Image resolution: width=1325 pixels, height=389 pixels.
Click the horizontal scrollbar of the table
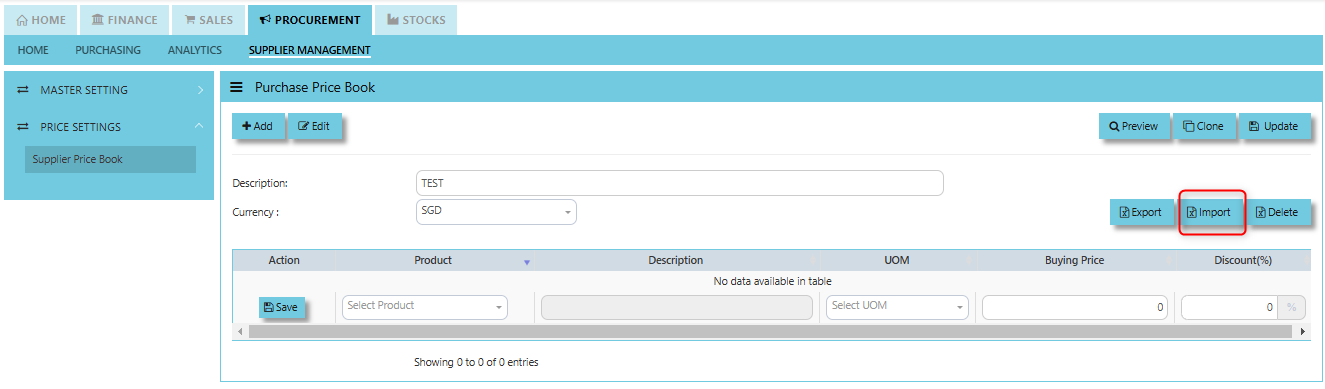pyautogui.click(x=772, y=331)
